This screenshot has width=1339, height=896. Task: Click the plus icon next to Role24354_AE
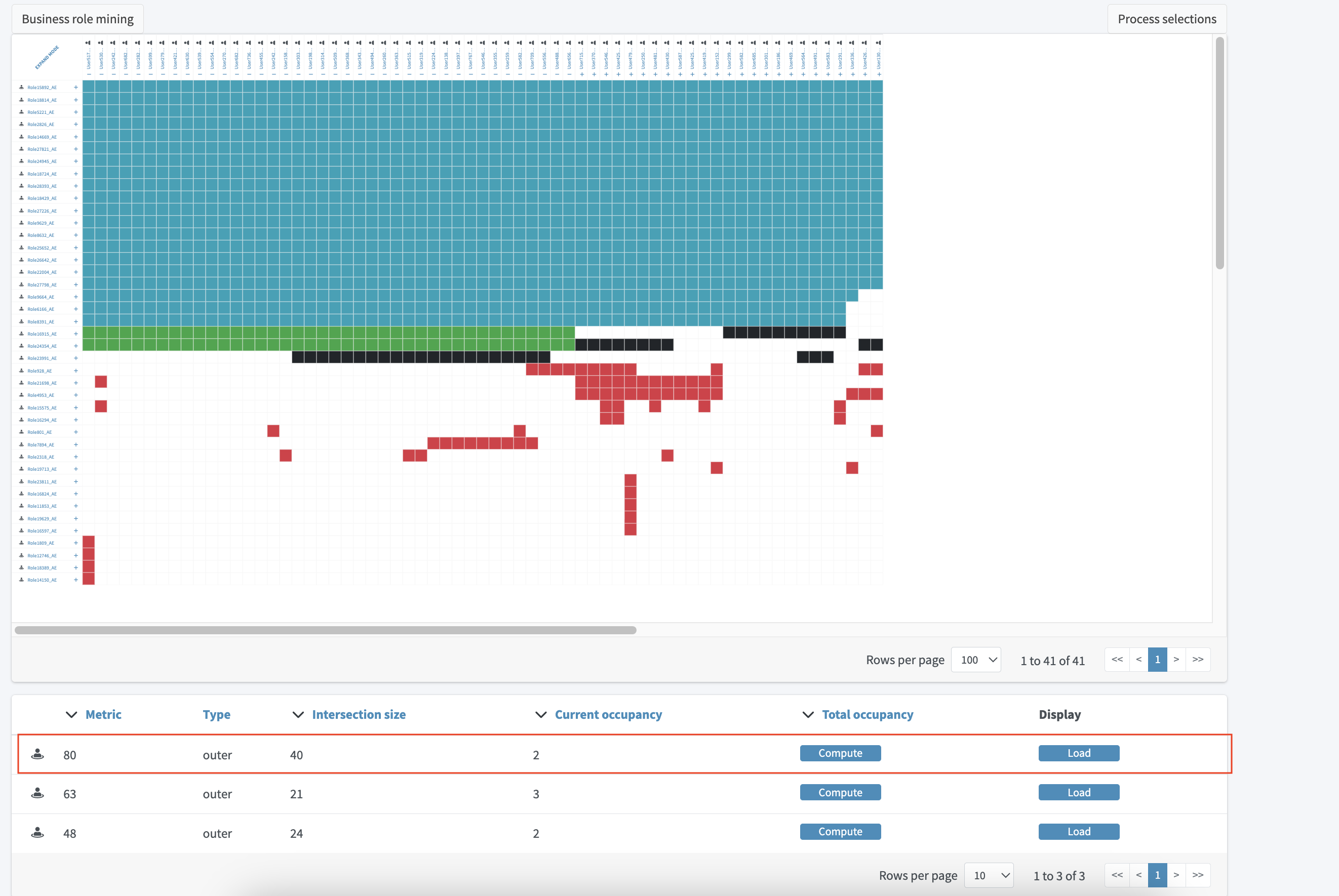[75, 346]
